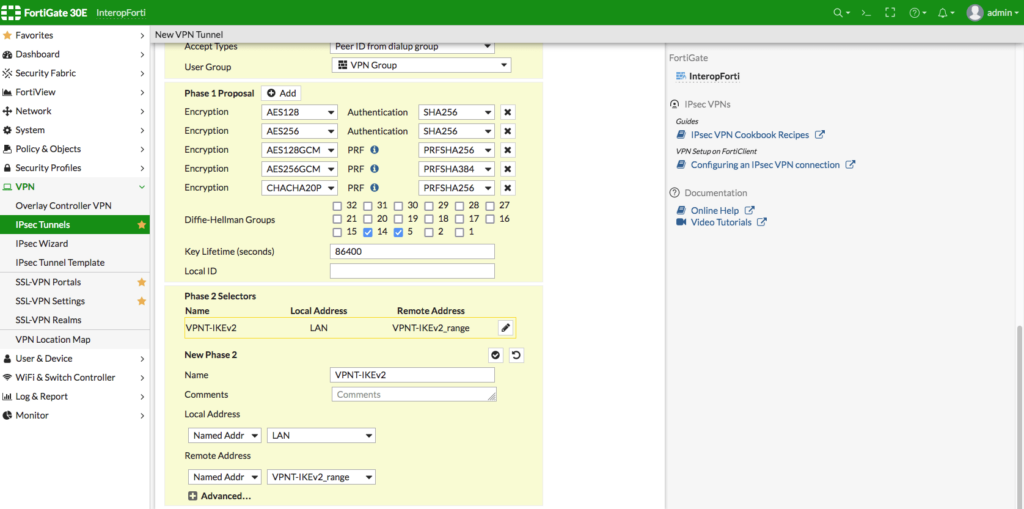Click the Local ID input field

coord(413,271)
